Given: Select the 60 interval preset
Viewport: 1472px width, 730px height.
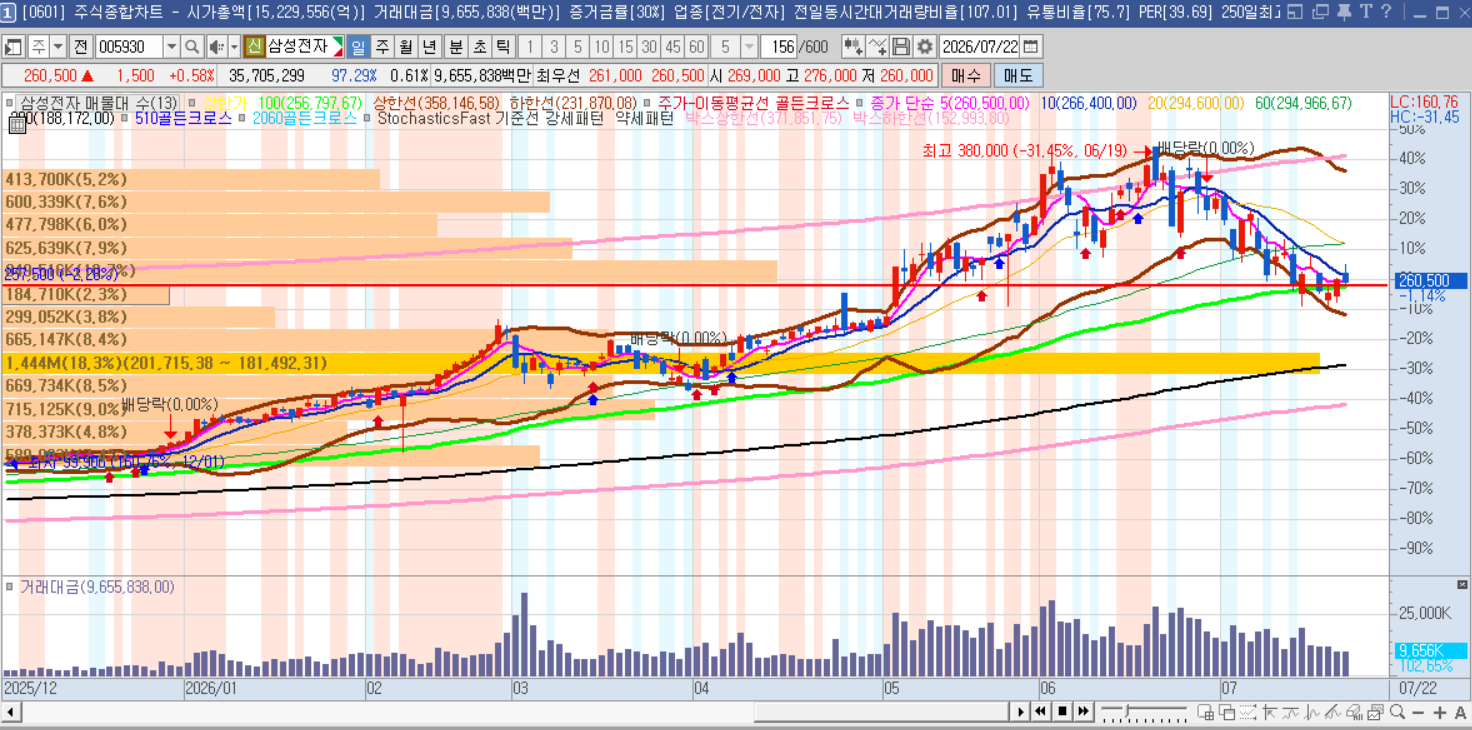Looking at the screenshot, I should 697,47.
